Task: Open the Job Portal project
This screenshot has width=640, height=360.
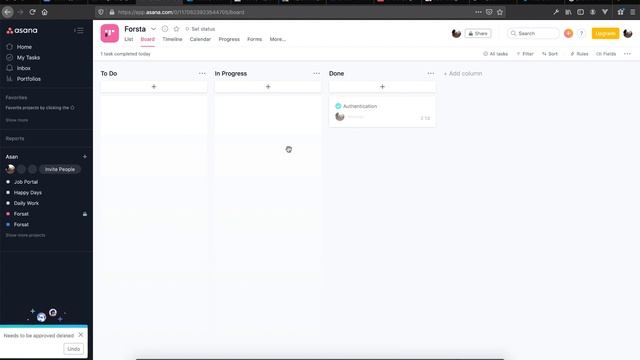Action: (x=26, y=182)
